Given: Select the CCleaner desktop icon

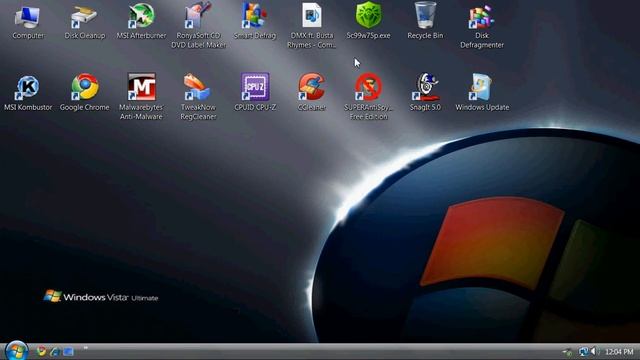Looking at the screenshot, I should (312, 93).
